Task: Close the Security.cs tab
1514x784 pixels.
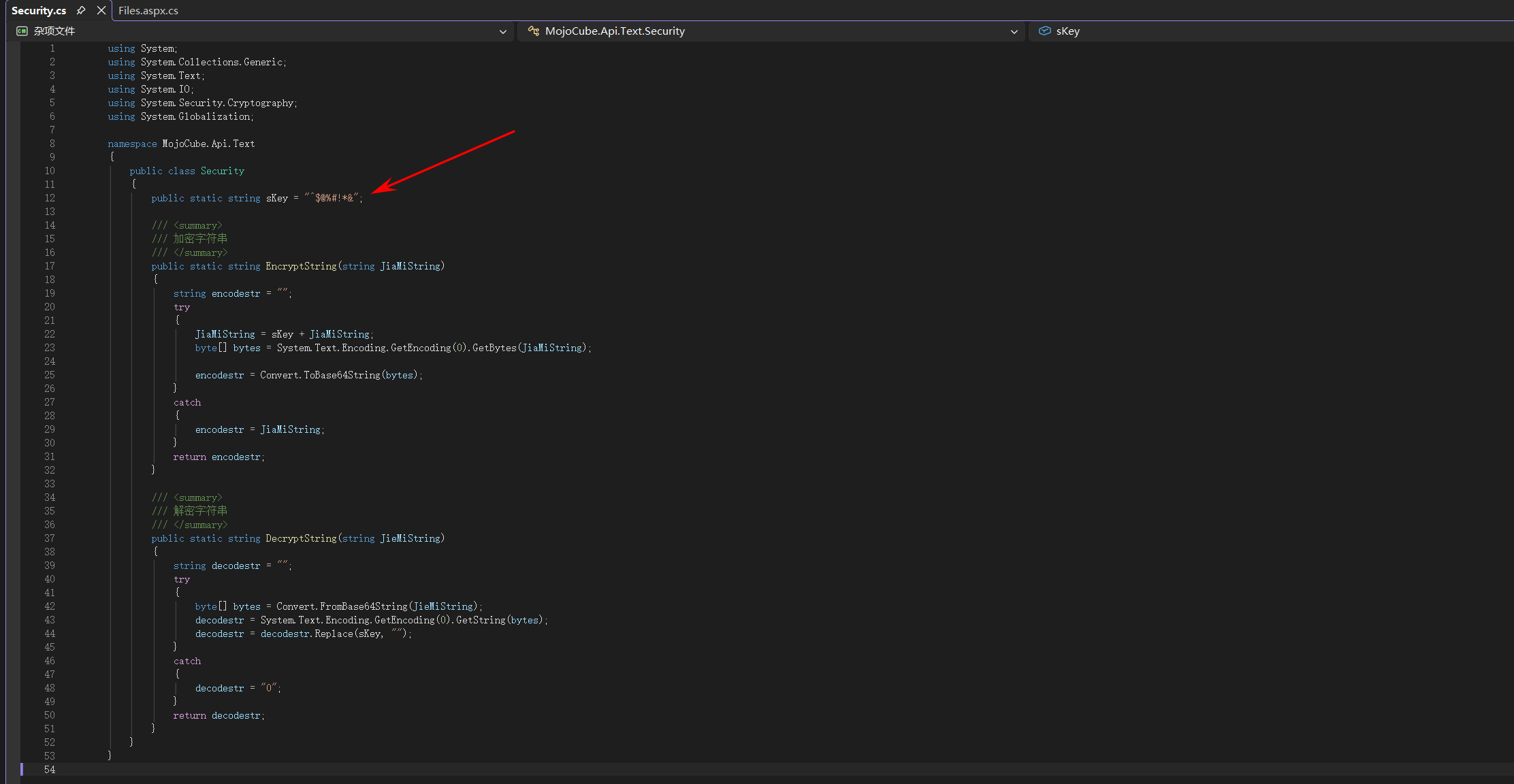Action: 101,10
